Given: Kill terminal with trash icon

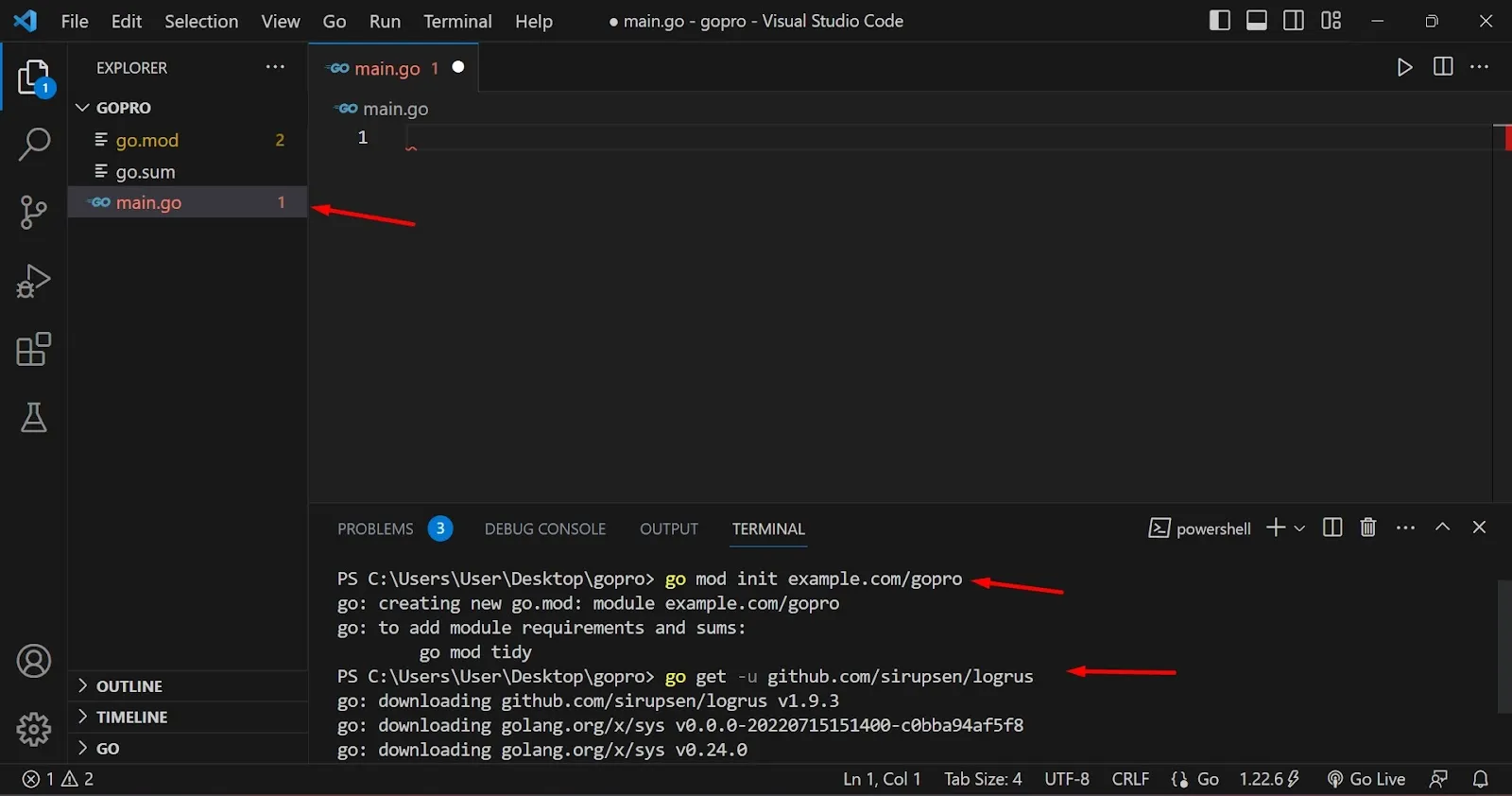Looking at the screenshot, I should click(1367, 528).
